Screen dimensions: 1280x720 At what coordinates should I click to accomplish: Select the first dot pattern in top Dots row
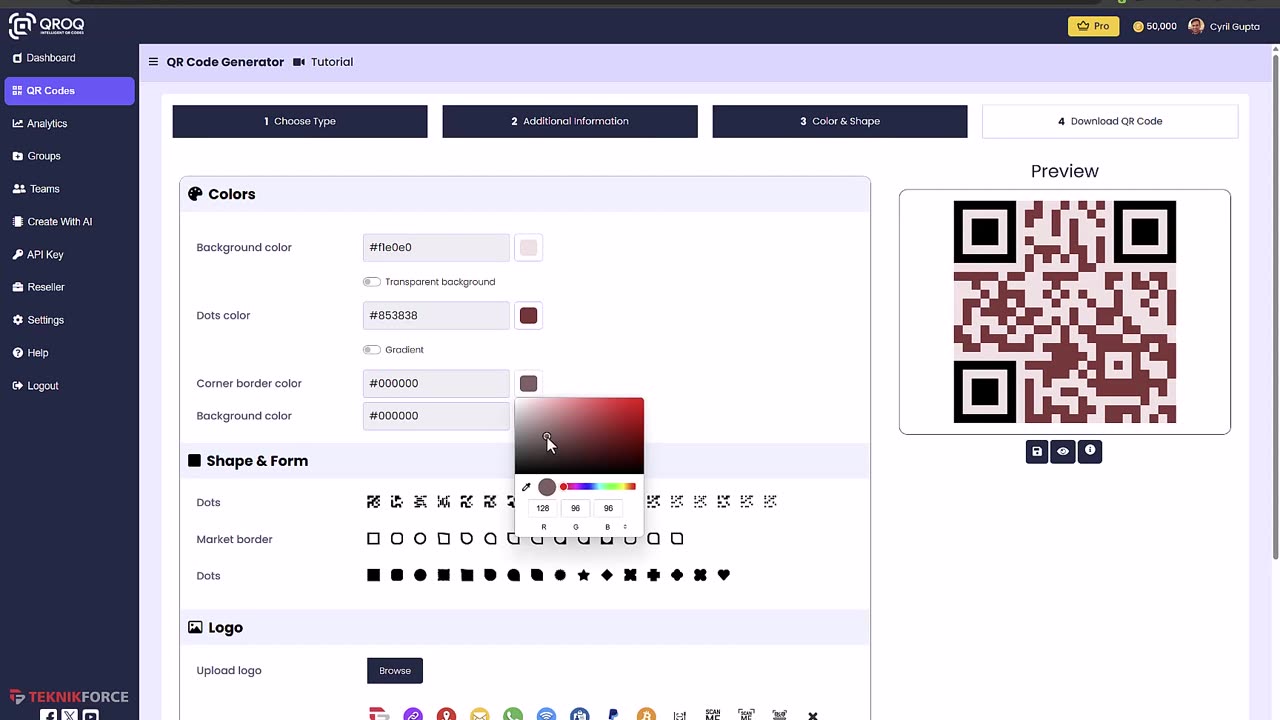click(x=373, y=502)
